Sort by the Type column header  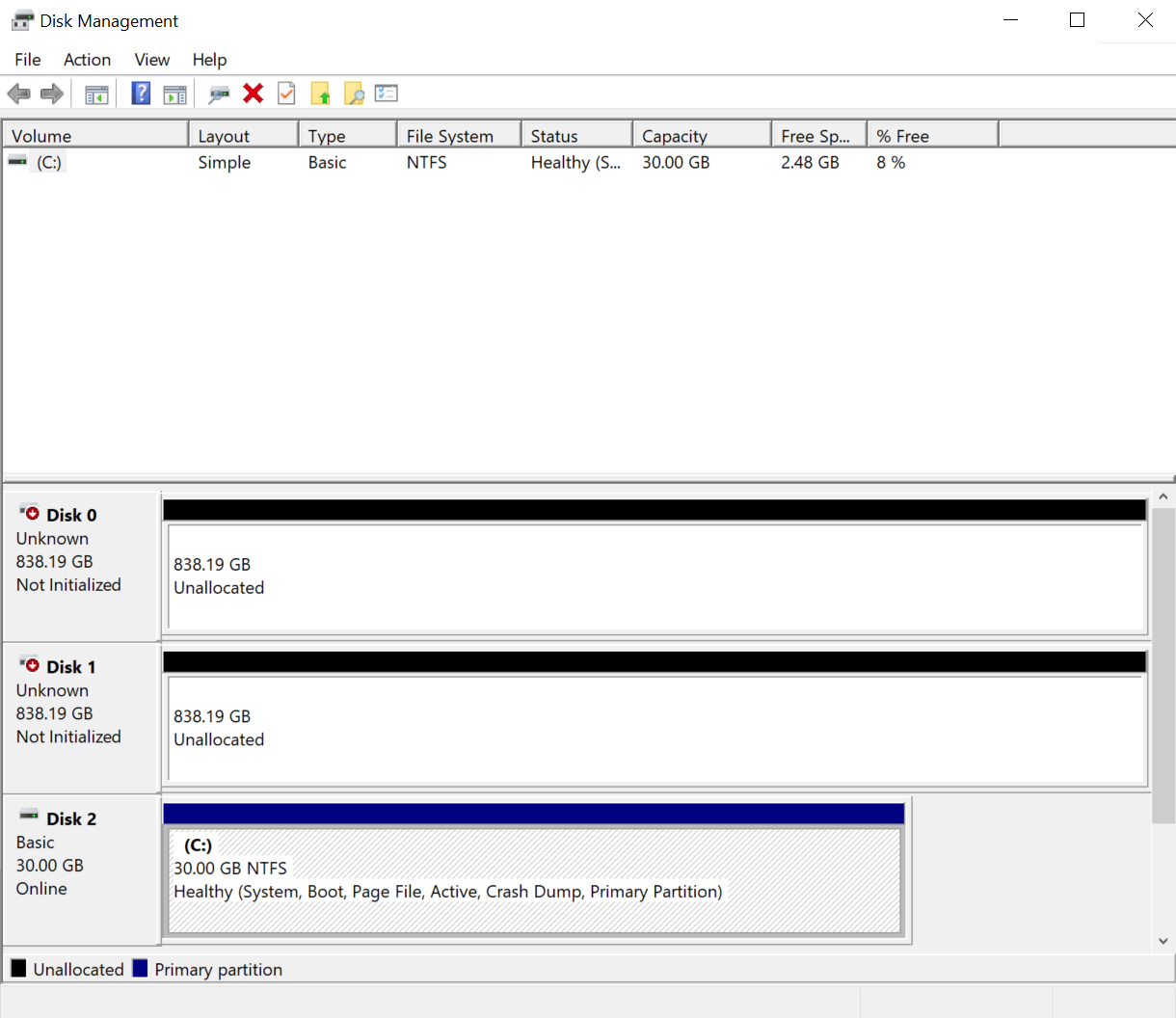click(x=348, y=136)
